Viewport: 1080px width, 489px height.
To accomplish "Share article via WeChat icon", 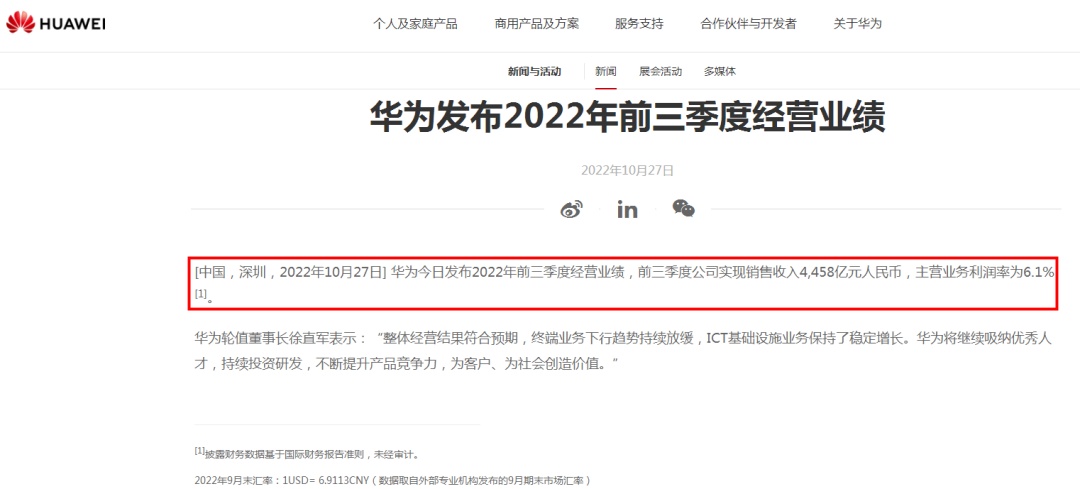I will pyautogui.click(x=683, y=209).
